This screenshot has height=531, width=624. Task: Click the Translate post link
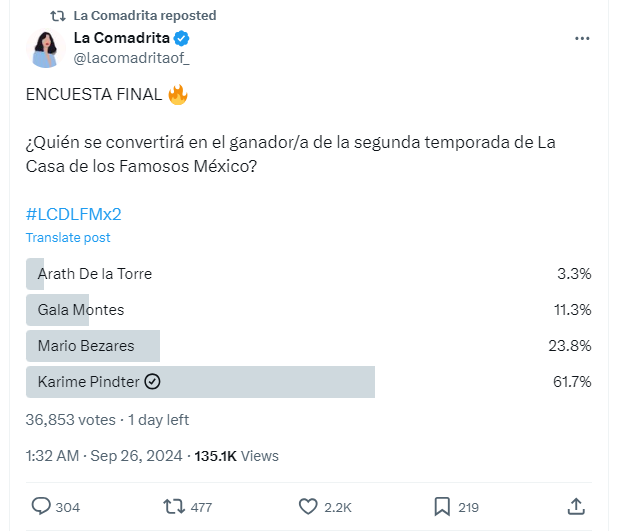(68, 238)
